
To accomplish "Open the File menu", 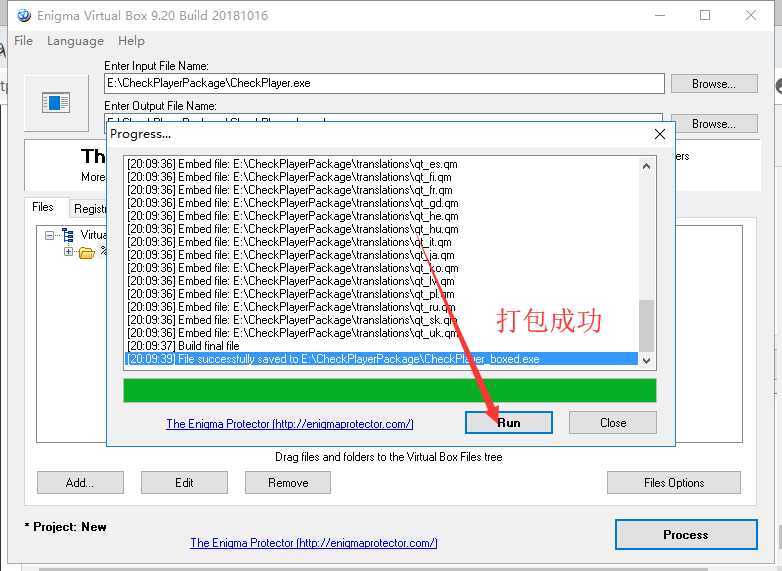I will click(x=23, y=41).
